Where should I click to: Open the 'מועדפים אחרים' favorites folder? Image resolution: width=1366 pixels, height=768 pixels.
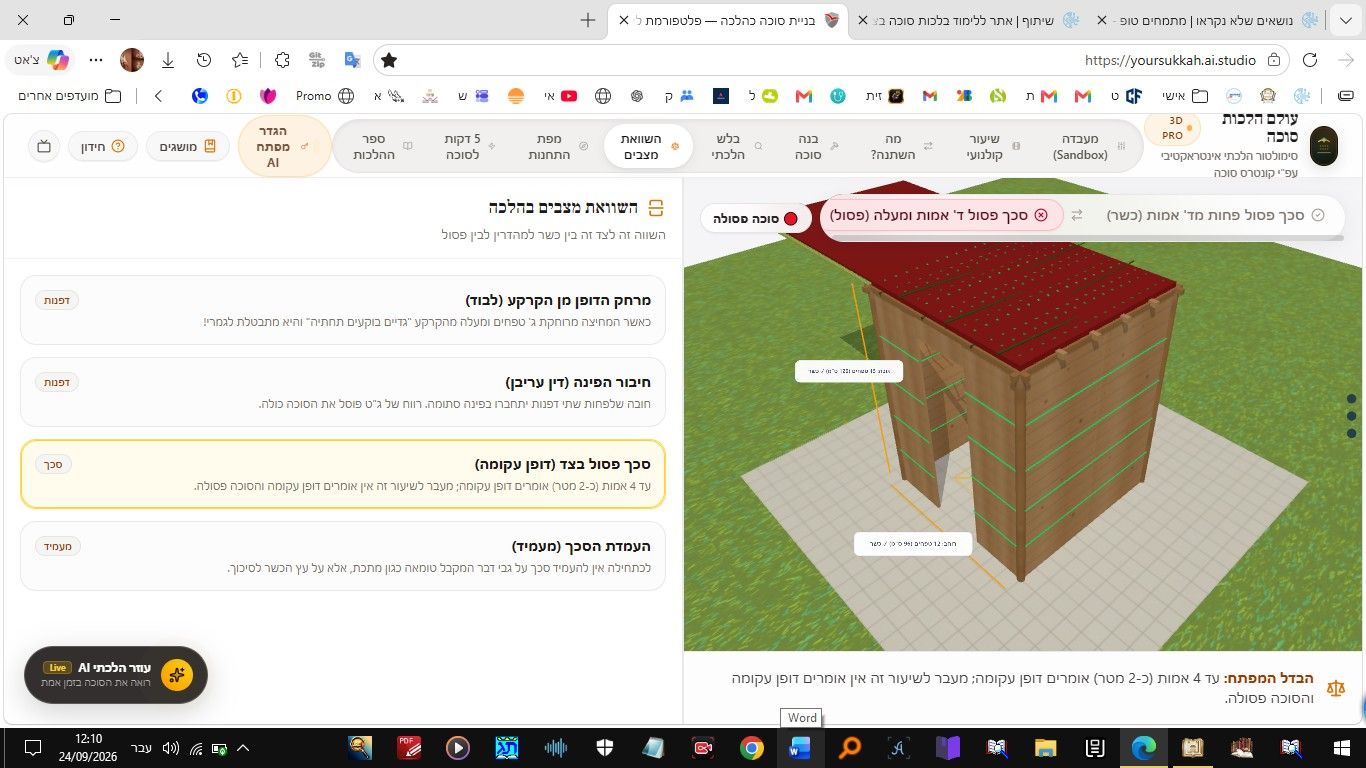pos(70,96)
